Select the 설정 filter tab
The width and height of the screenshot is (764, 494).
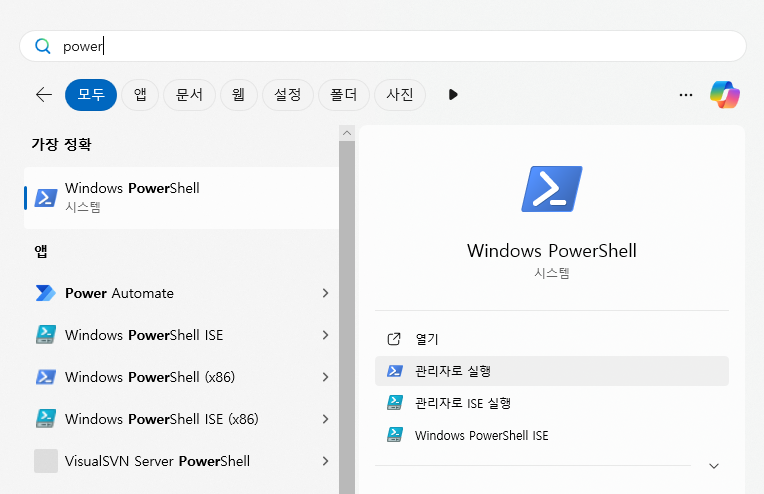click(x=287, y=95)
